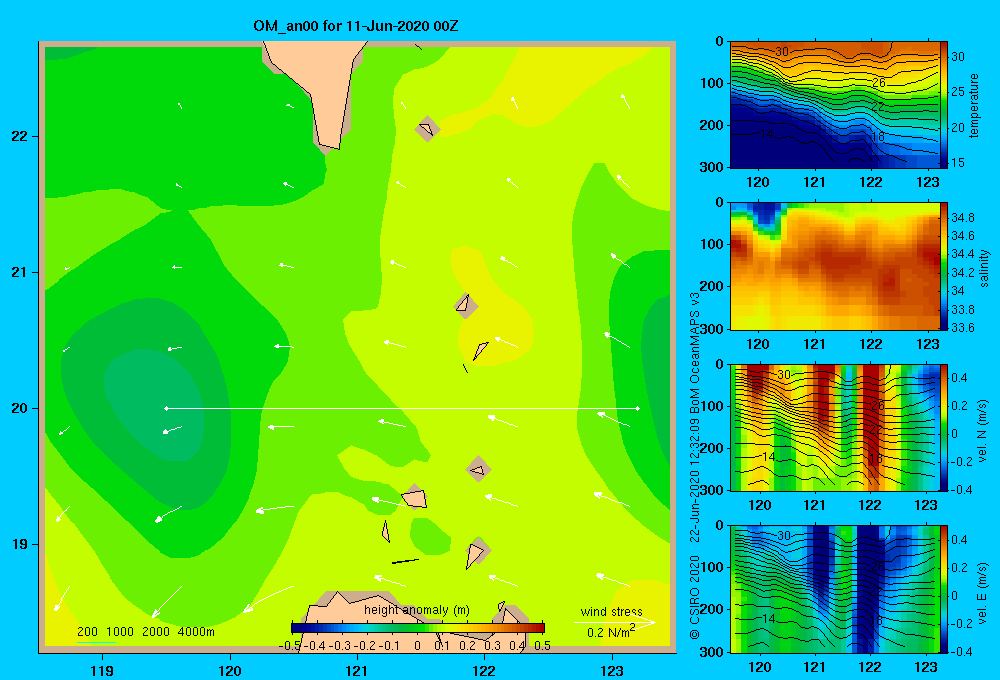The image size is (1000, 680).
Task: Click longitude label 121 on main map
Action: pyautogui.click(x=357, y=670)
